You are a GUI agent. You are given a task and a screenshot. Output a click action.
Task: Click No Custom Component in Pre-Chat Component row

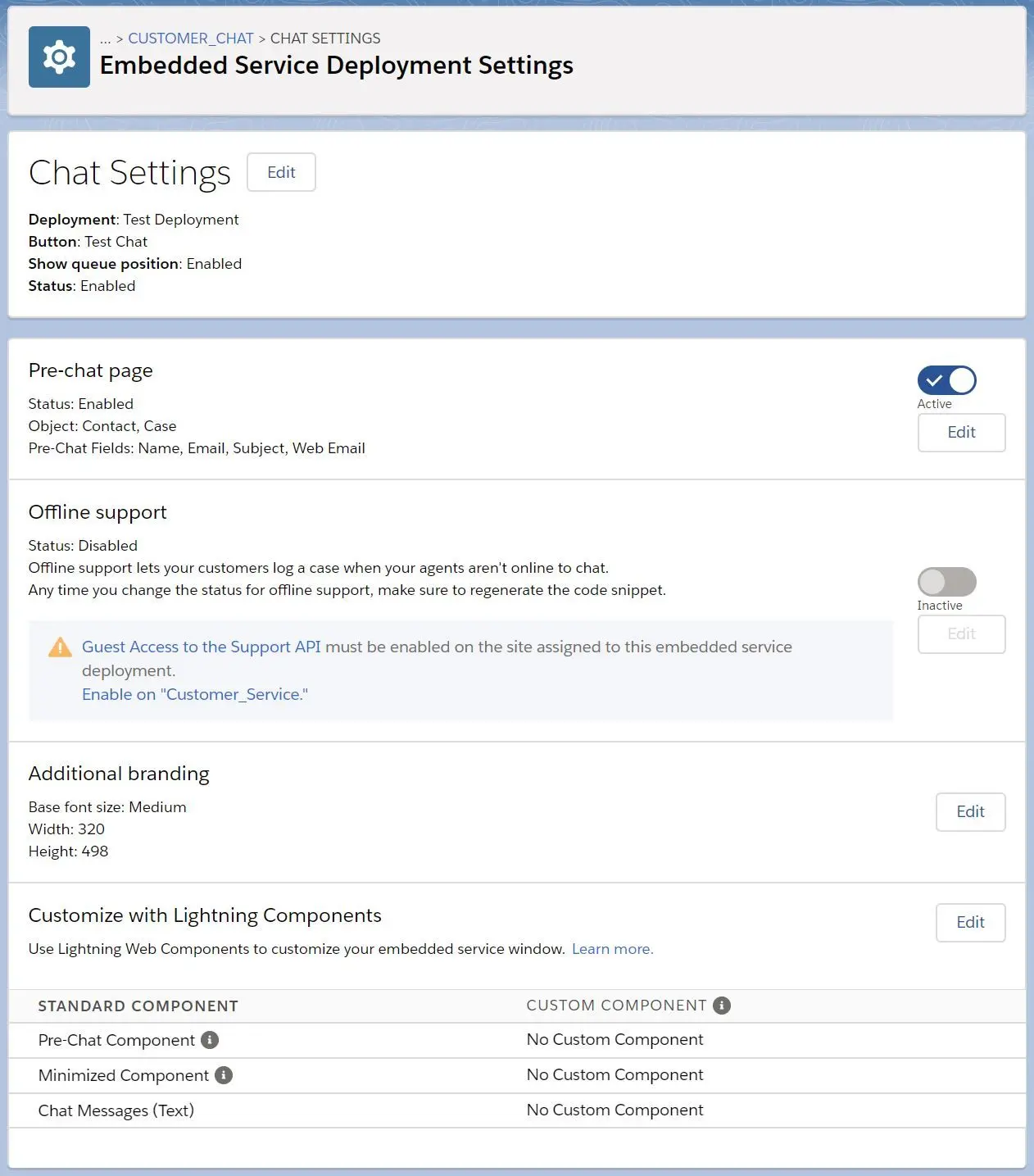pyautogui.click(x=615, y=1039)
